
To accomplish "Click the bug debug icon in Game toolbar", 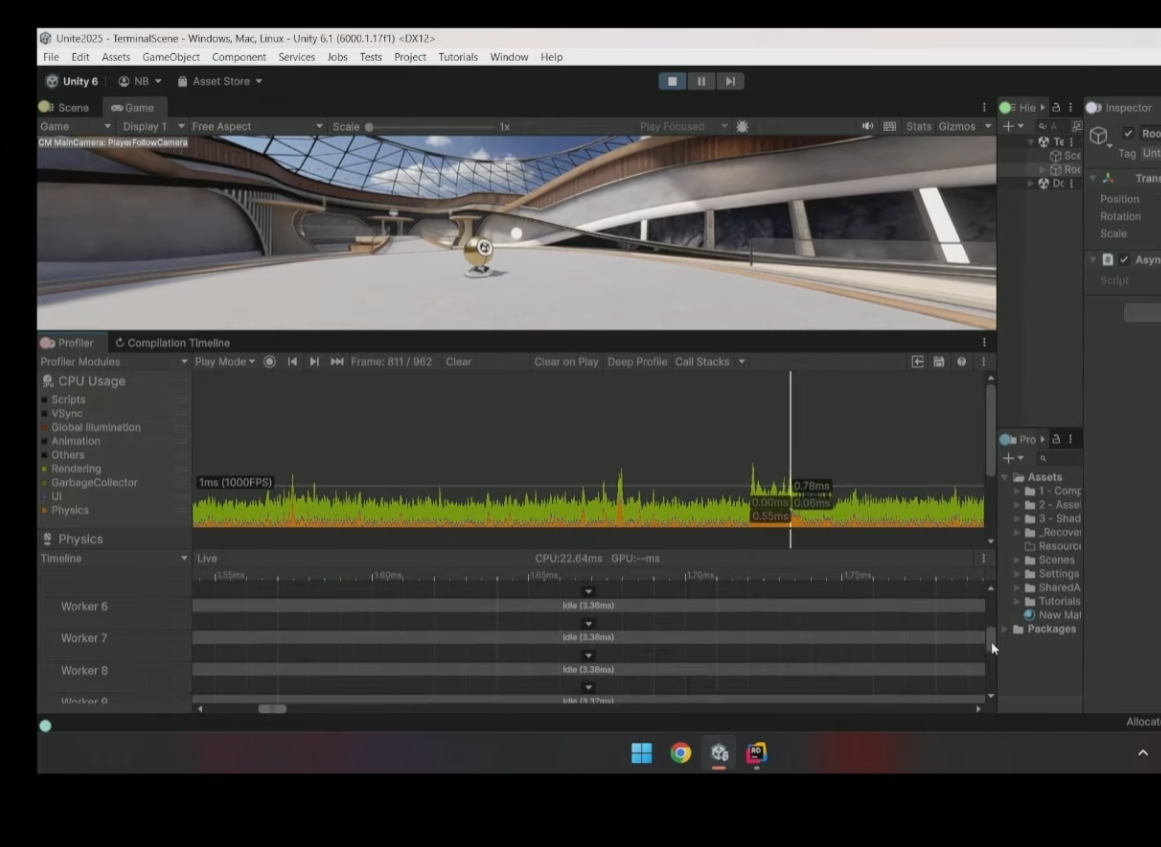I will [x=742, y=127].
